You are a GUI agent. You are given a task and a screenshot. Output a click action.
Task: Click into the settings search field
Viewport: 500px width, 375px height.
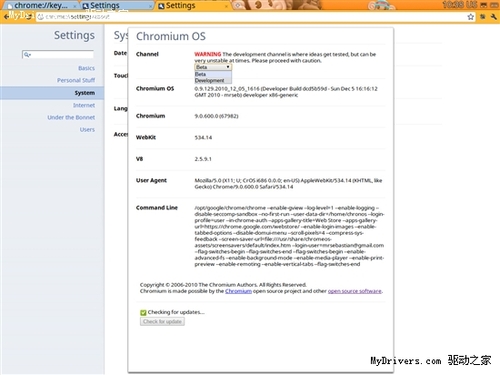58,55
